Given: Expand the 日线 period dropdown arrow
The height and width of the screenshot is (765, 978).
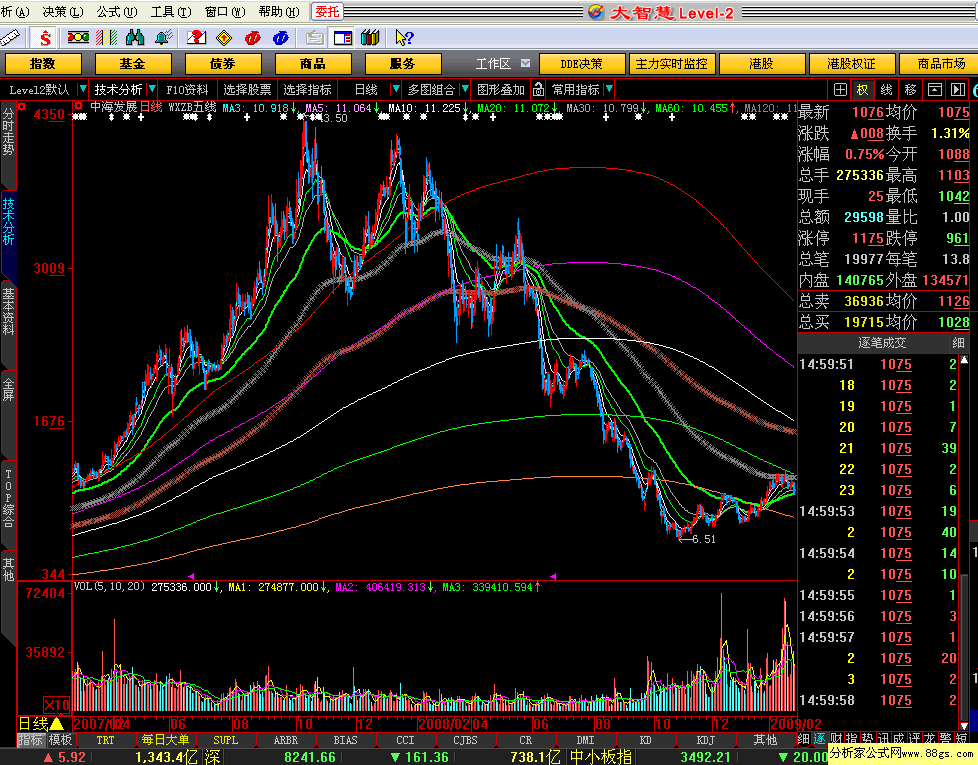Looking at the screenshot, I should point(395,89).
